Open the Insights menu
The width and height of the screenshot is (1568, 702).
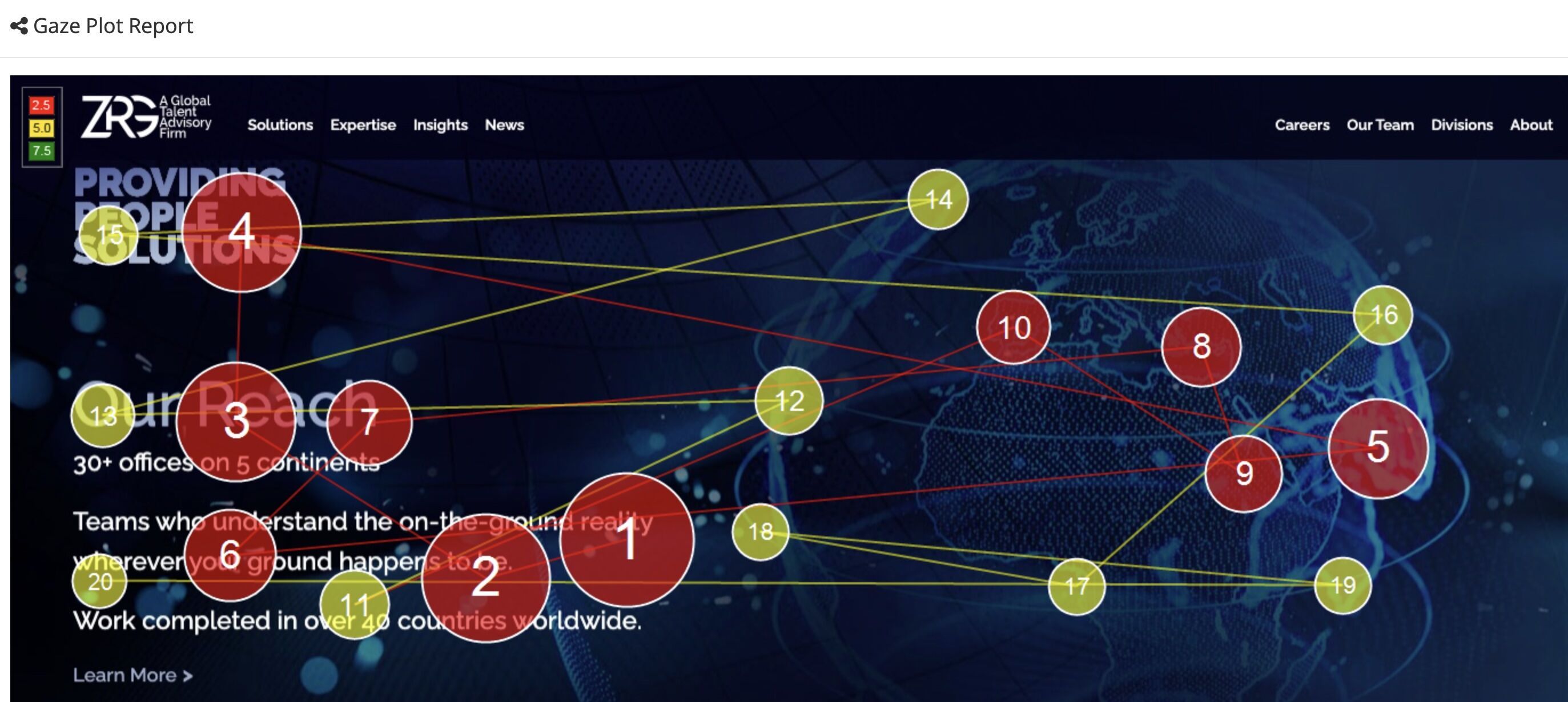(440, 125)
